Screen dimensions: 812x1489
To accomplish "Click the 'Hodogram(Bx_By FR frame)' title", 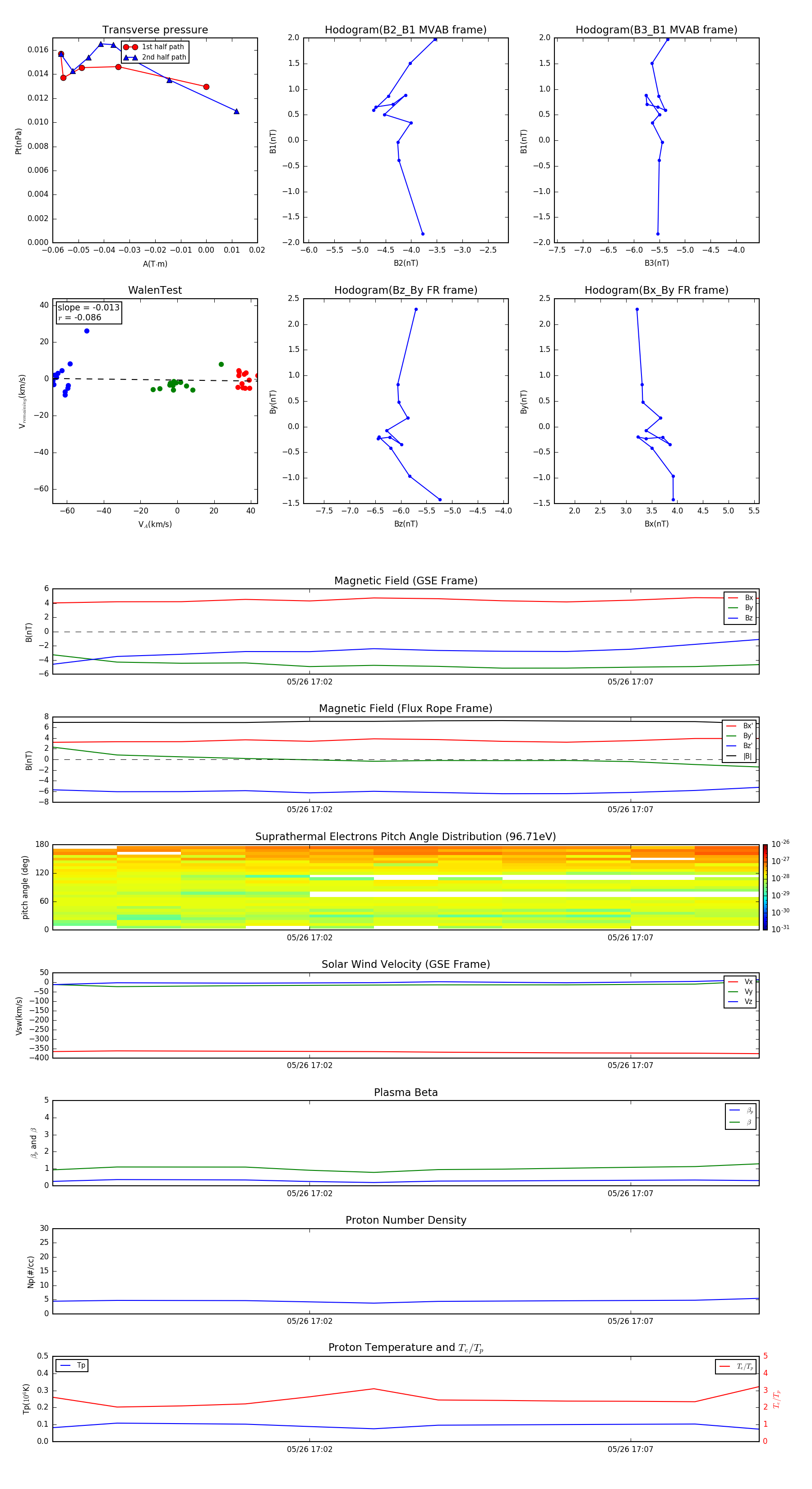I will [x=656, y=290].
